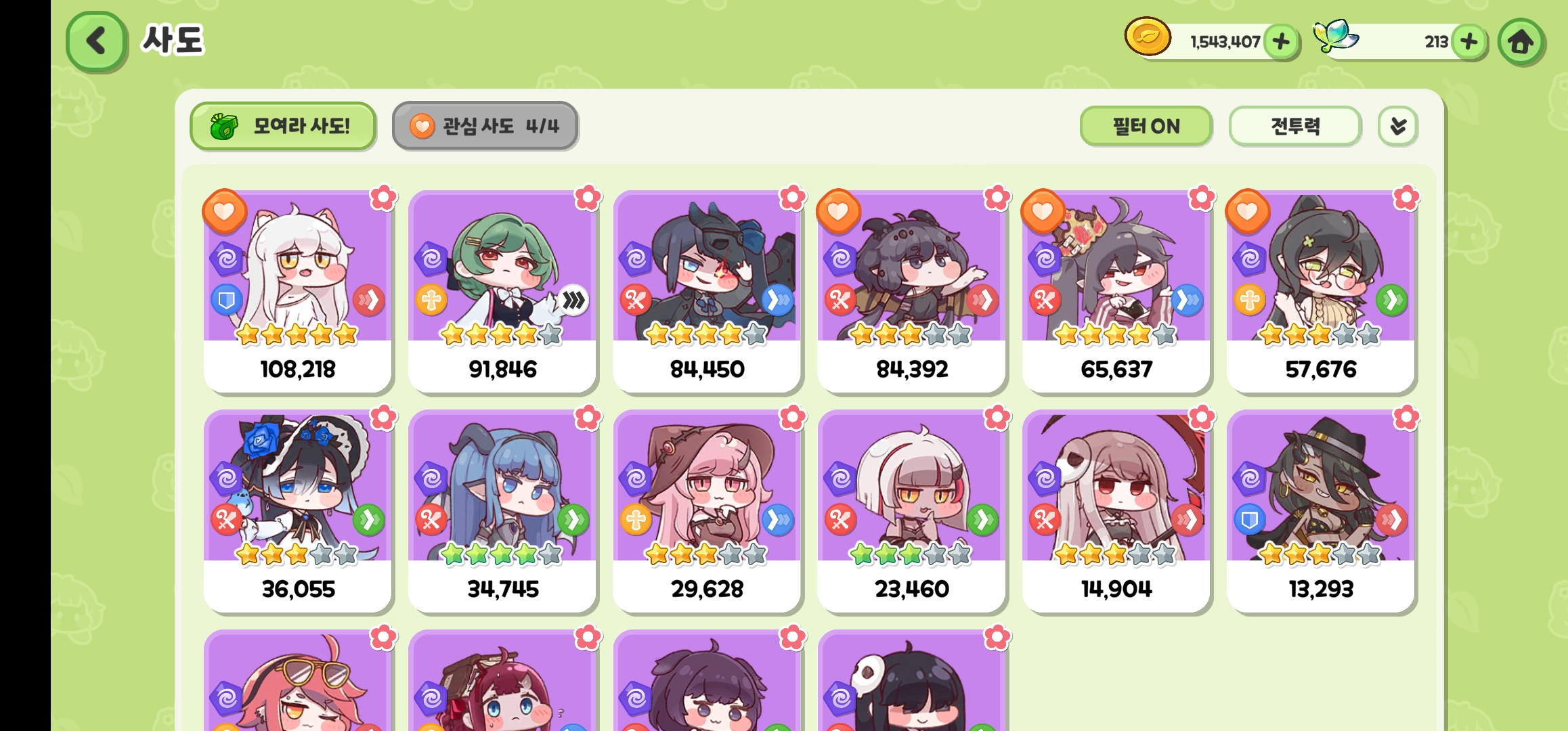1568x731 pixels.
Task: Add butterfly currency with the plus icon
Action: click(1468, 42)
